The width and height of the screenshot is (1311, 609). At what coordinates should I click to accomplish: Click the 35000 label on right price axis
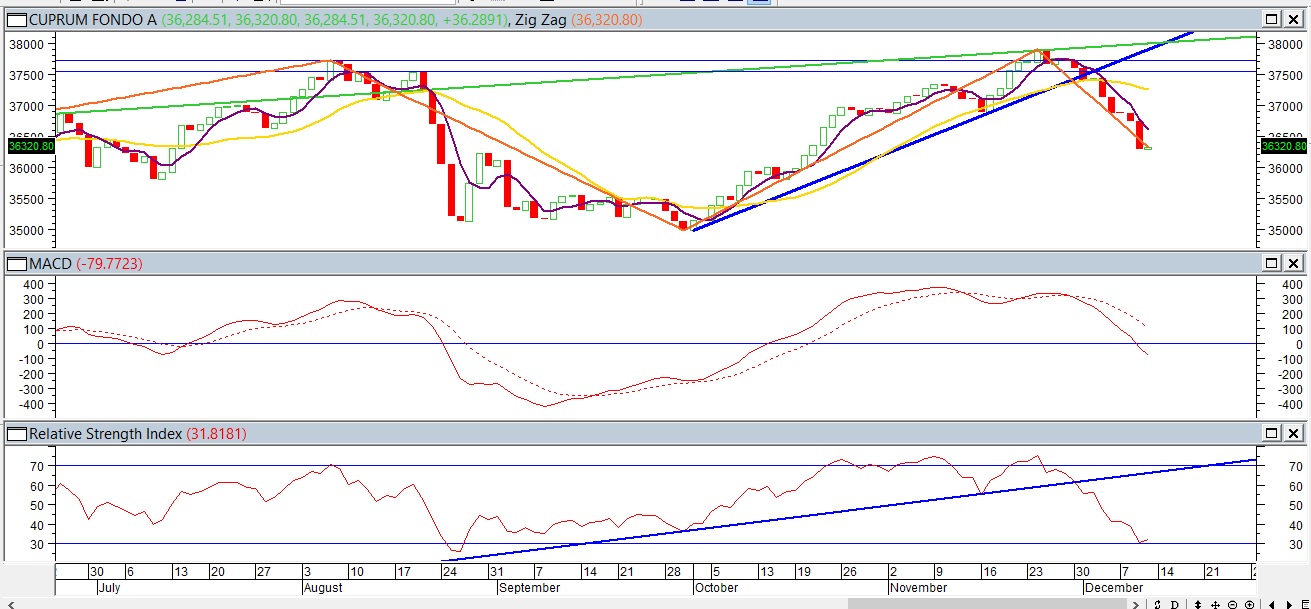click(x=1284, y=230)
